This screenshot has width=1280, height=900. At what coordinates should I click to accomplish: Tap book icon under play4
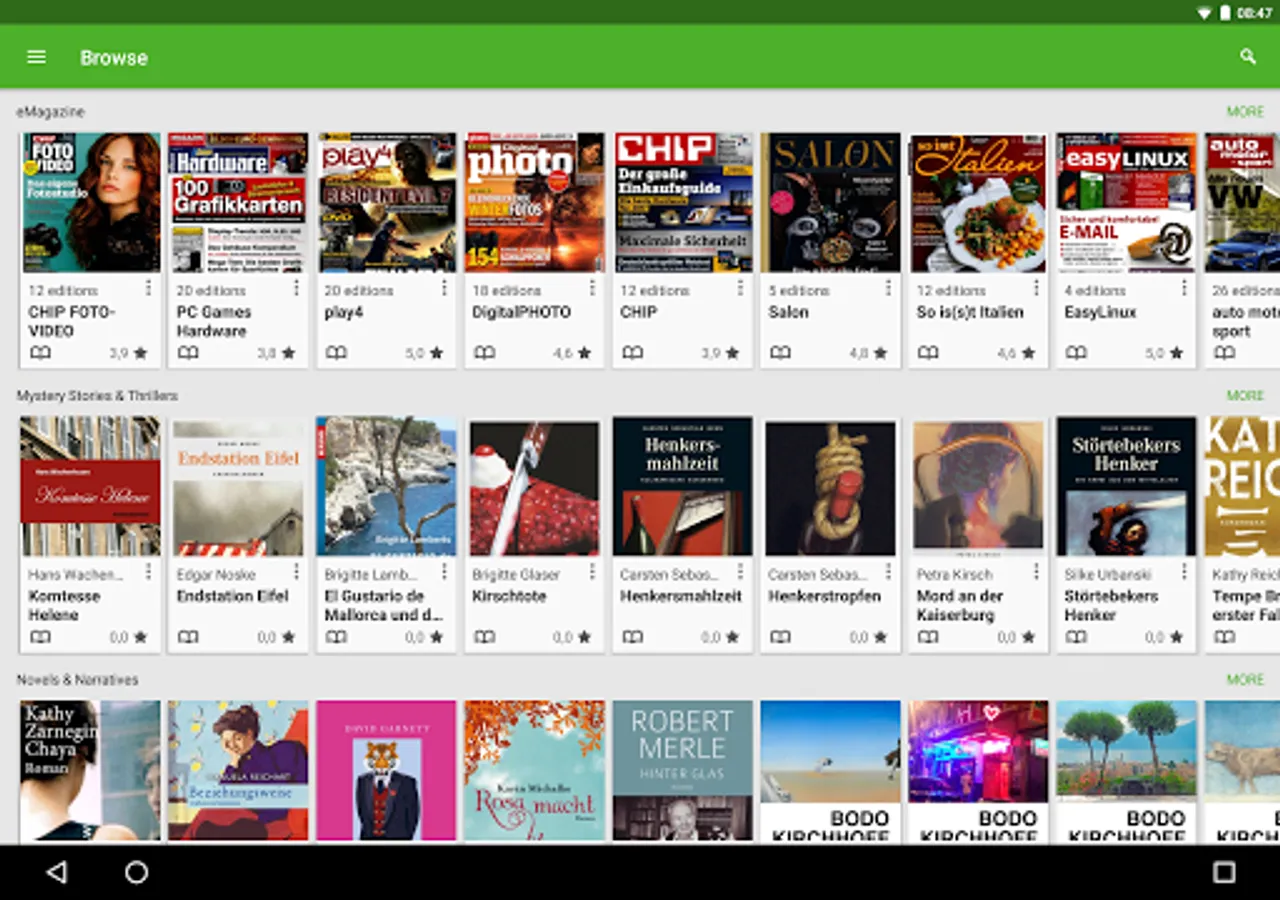coord(336,353)
